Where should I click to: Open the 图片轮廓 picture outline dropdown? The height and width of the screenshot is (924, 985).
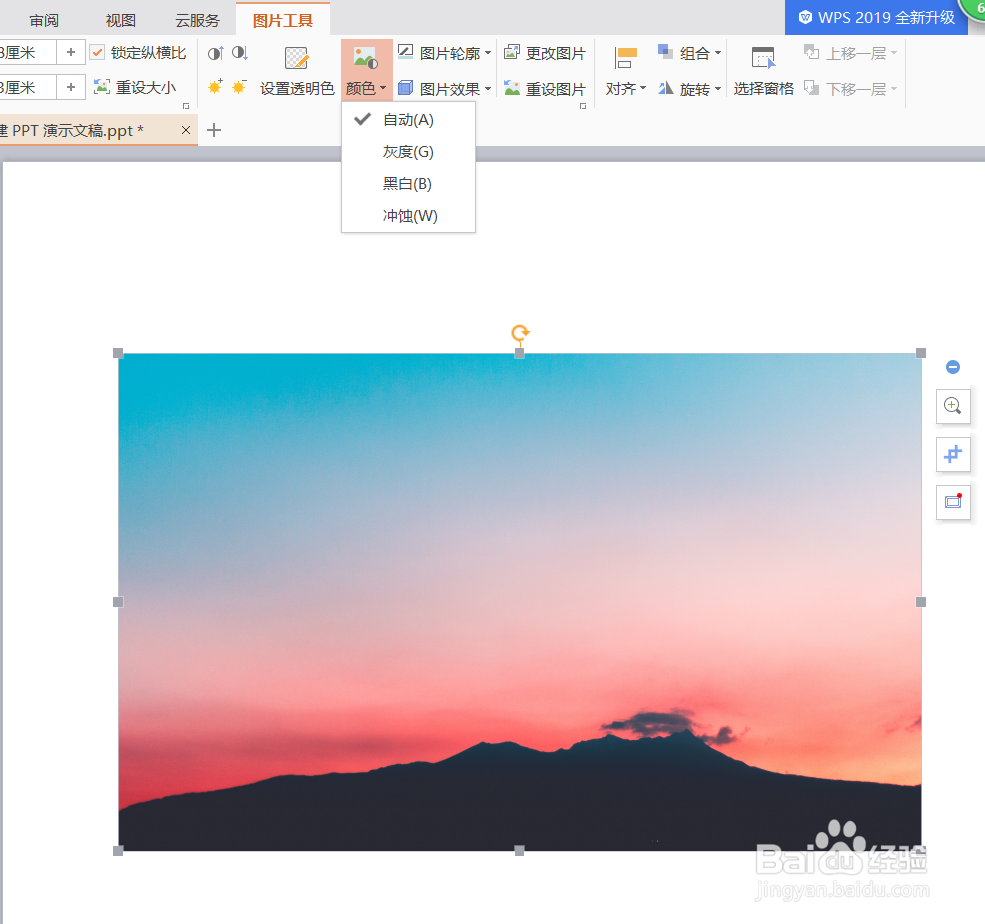(445, 53)
